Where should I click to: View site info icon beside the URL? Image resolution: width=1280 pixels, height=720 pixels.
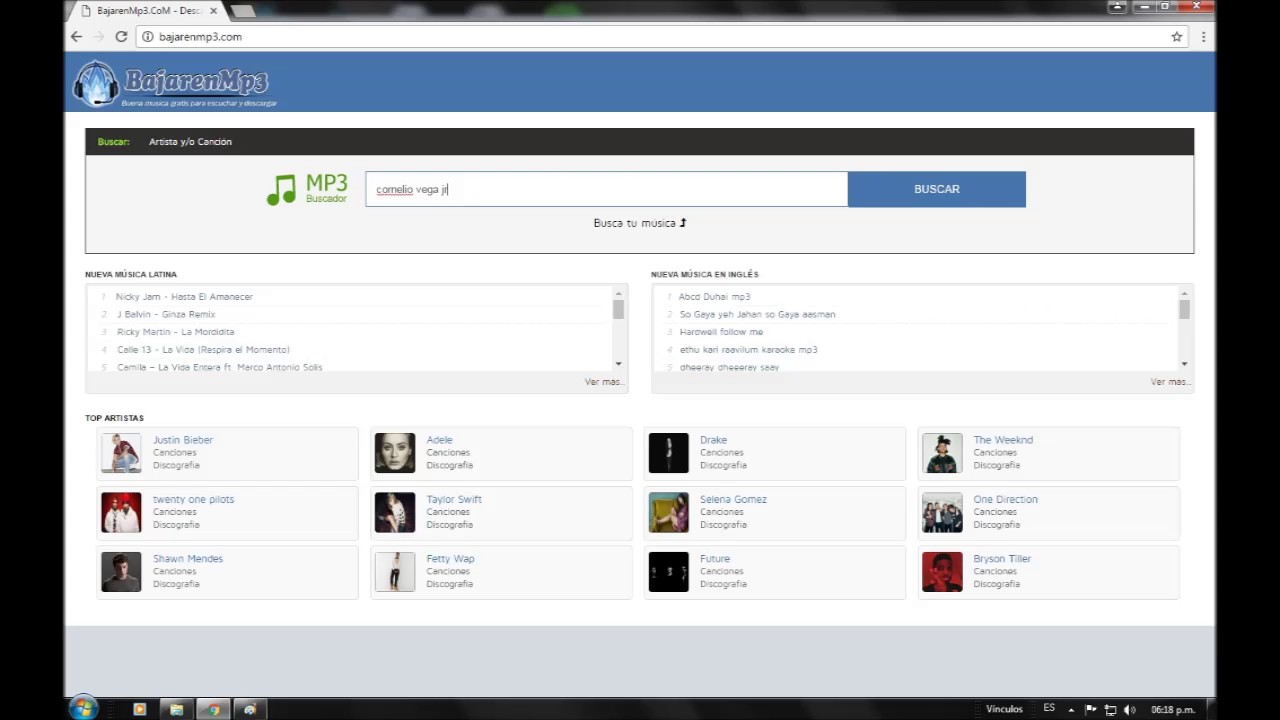coord(148,36)
